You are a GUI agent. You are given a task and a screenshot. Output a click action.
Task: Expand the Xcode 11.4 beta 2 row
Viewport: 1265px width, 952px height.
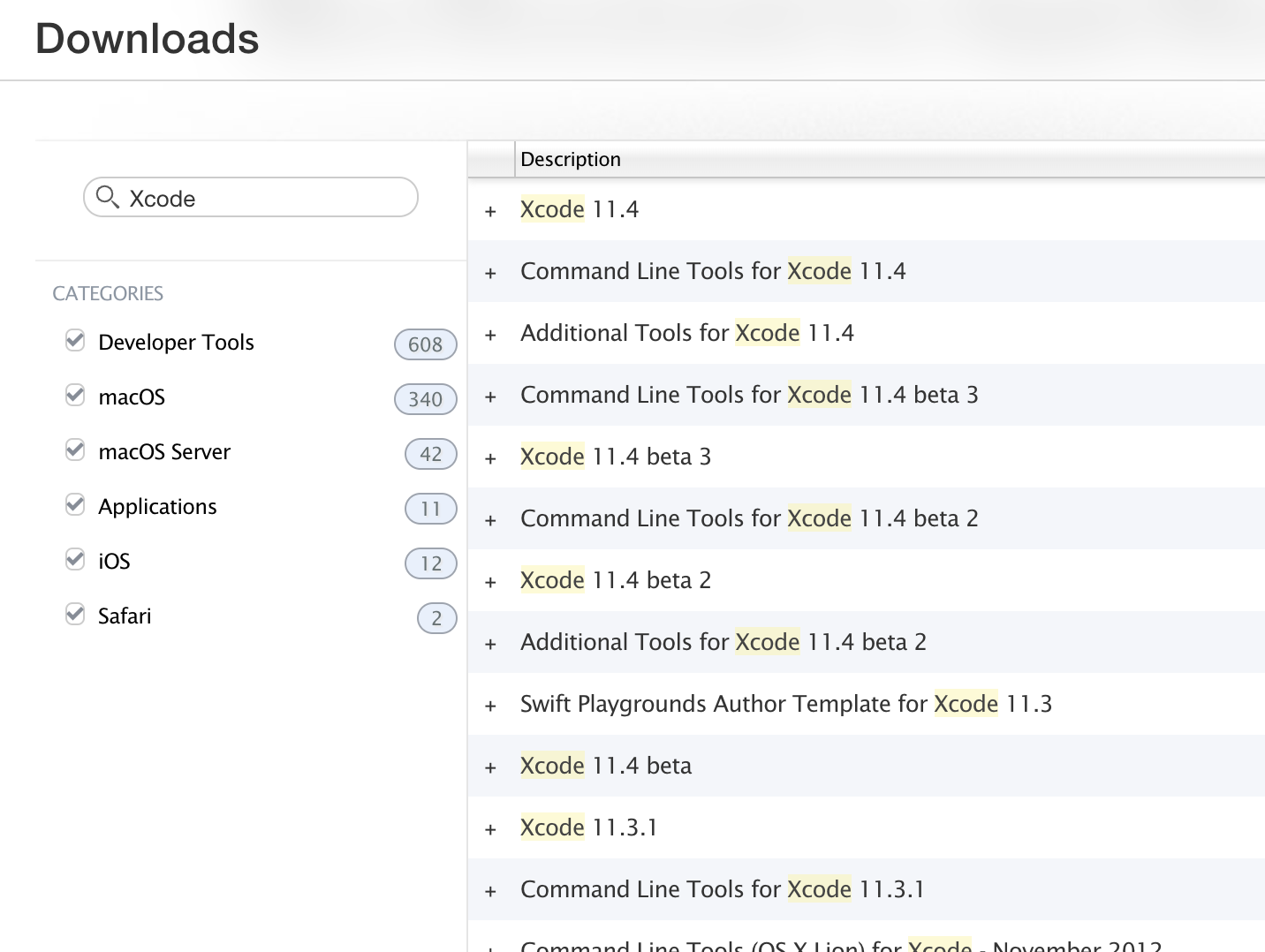[x=490, y=582]
